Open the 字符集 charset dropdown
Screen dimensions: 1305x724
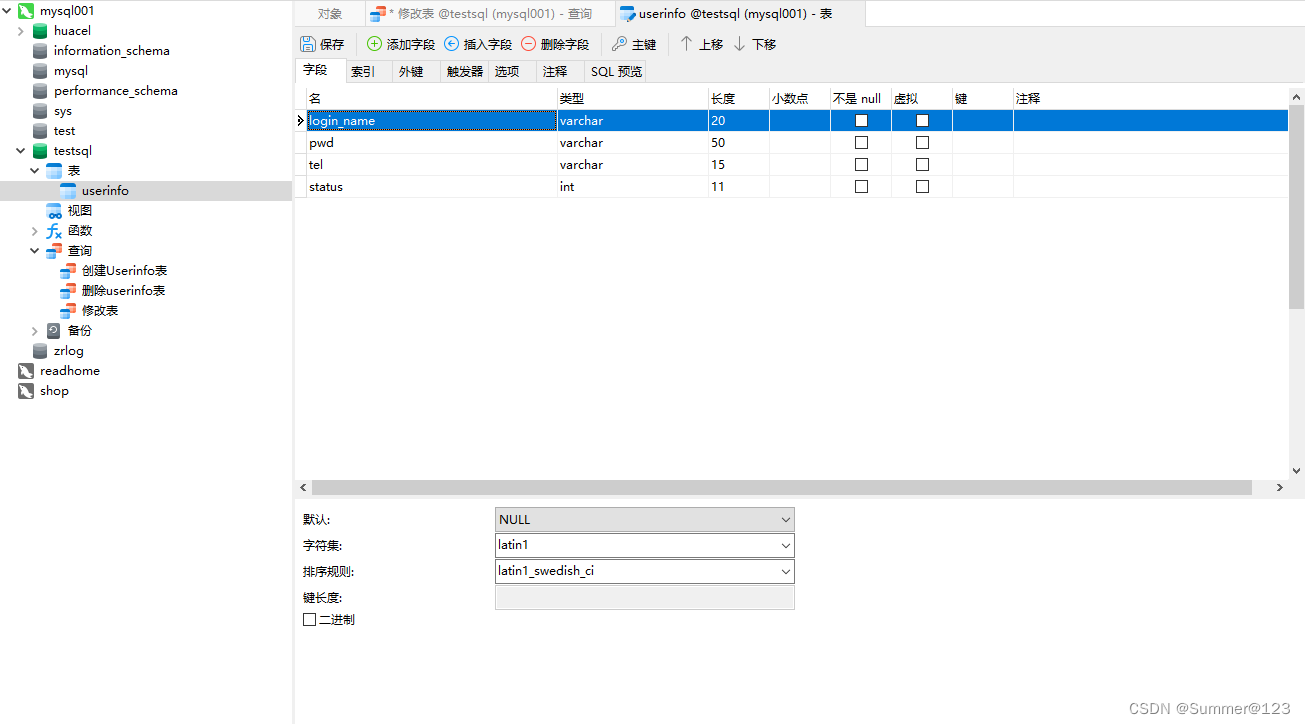785,546
